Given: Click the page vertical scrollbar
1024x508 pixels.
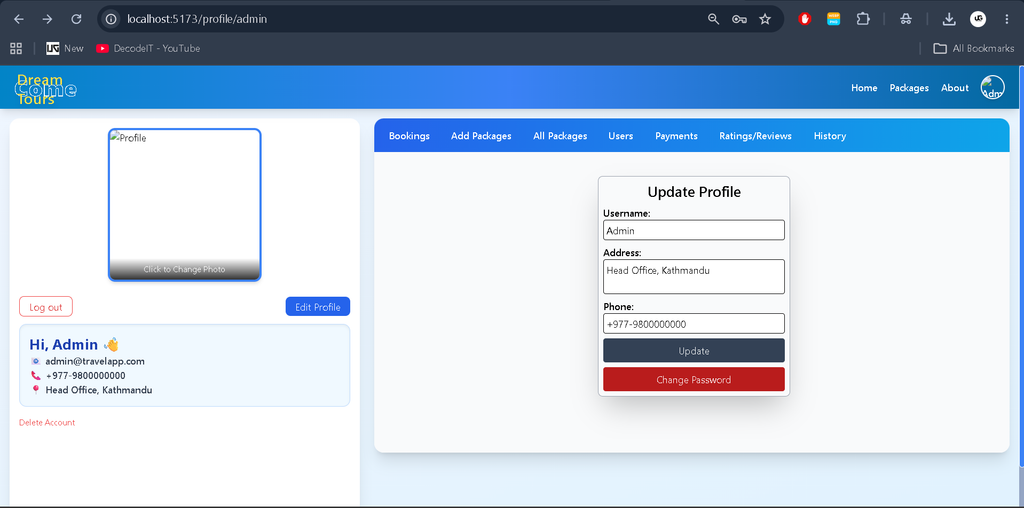Looking at the screenshot, I should [1021, 266].
